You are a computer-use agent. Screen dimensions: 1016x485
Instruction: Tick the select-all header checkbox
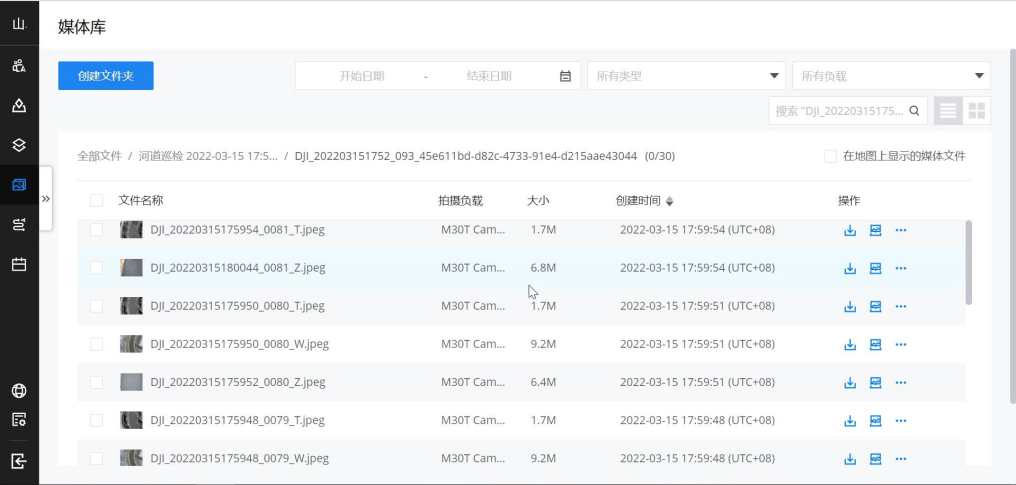pyautogui.click(x=97, y=201)
